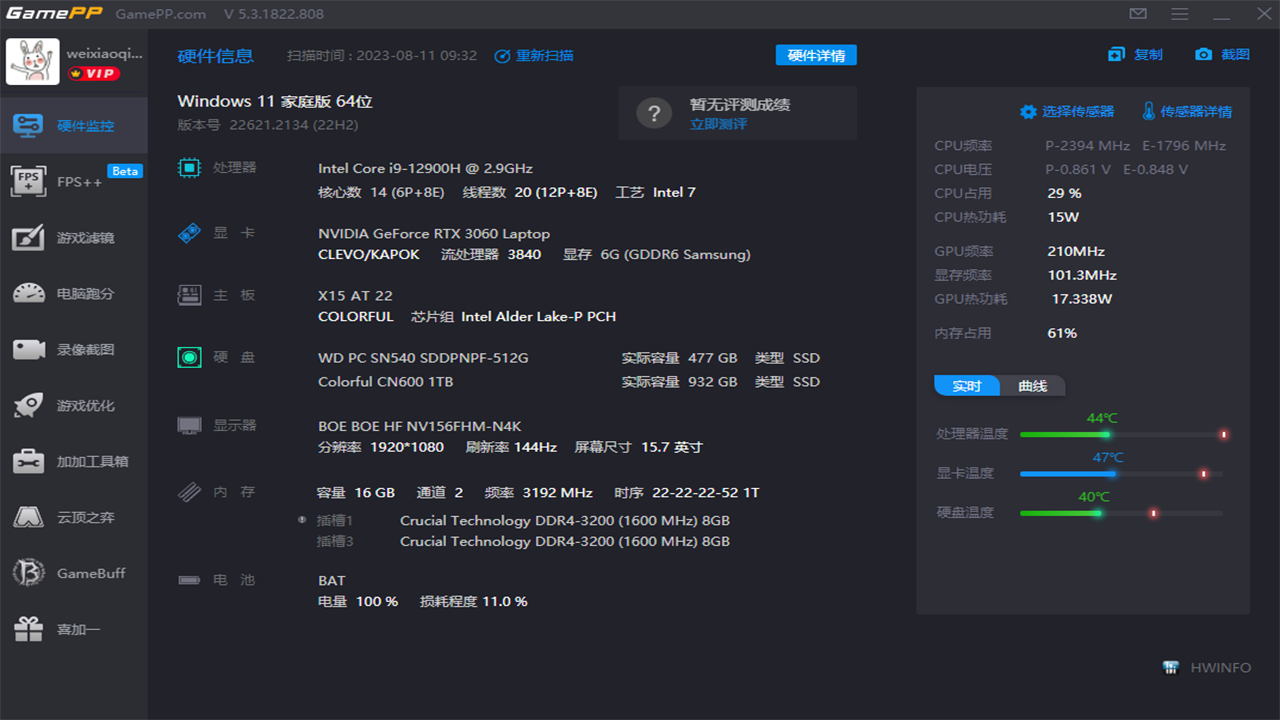The width and height of the screenshot is (1280, 720).
Task: Click the 硬件详情 button
Action: point(817,55)
